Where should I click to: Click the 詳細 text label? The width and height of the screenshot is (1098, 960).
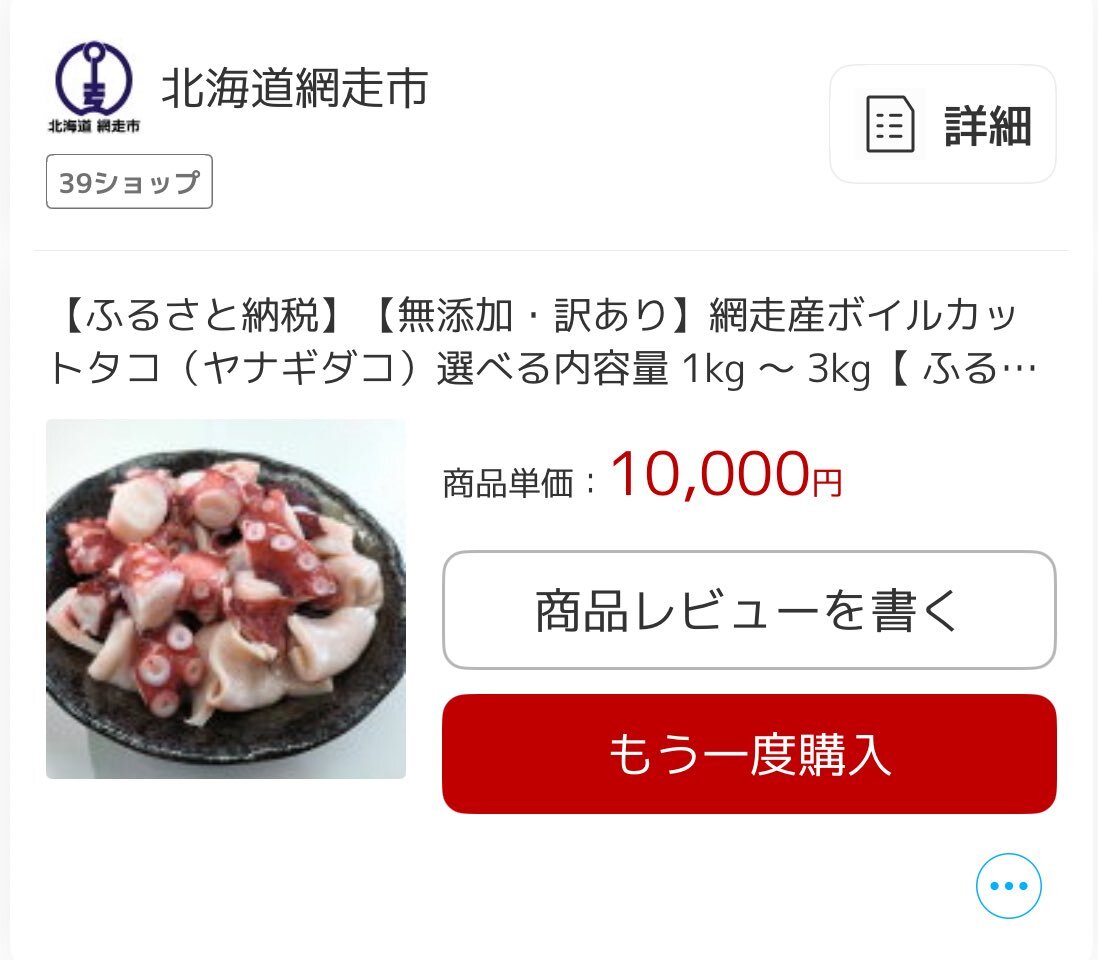pos(988,126)
